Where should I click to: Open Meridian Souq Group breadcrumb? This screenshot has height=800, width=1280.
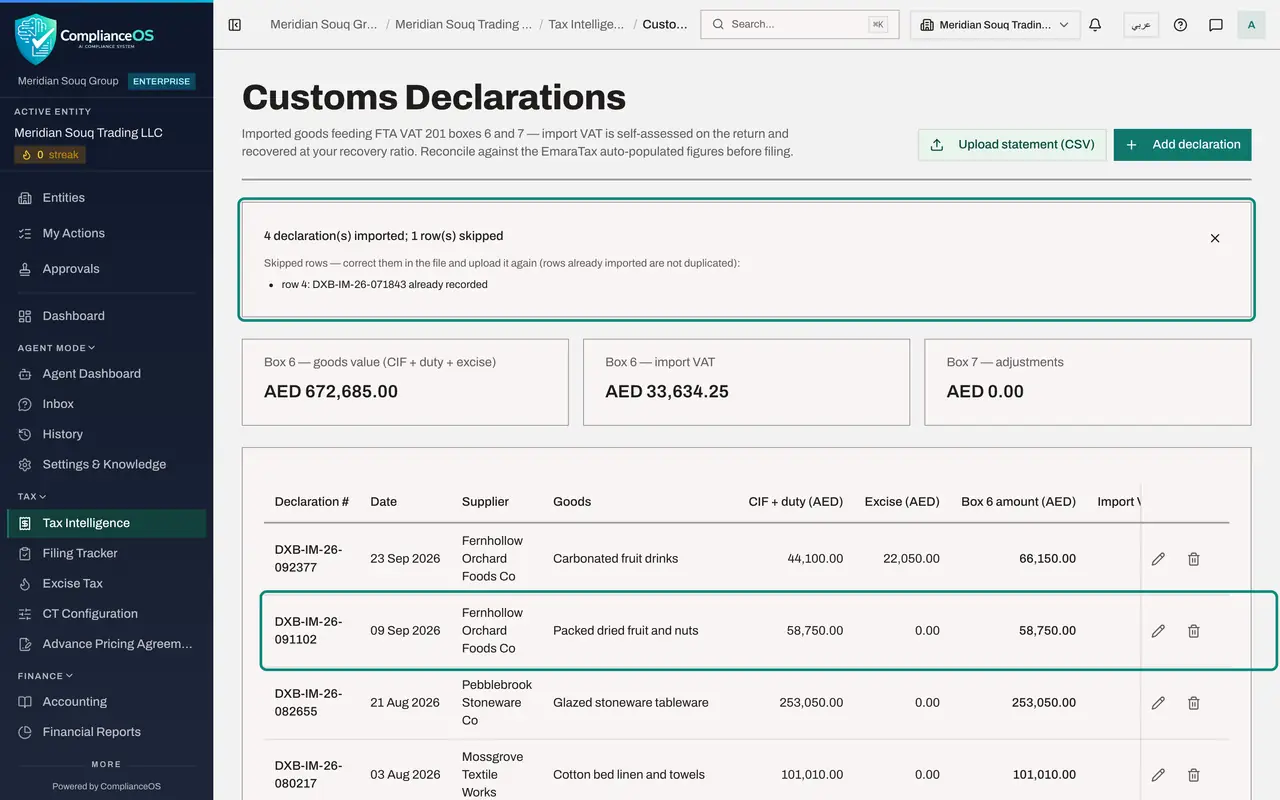[x=323, y=25]
